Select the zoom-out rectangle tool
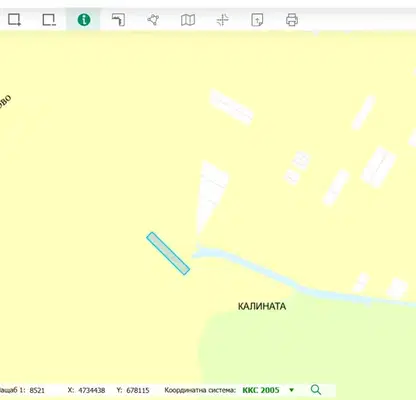The image size is (416, 400). pos(49,20)
